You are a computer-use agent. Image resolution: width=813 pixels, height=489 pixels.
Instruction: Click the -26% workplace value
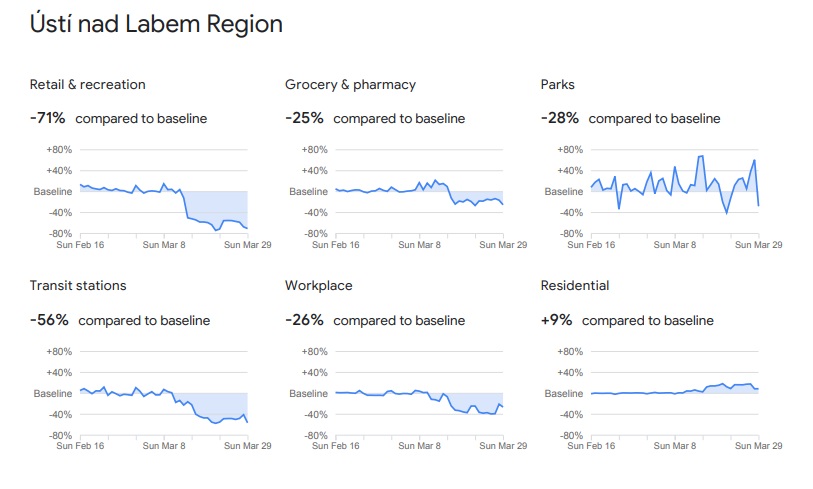tap(304, 321)
